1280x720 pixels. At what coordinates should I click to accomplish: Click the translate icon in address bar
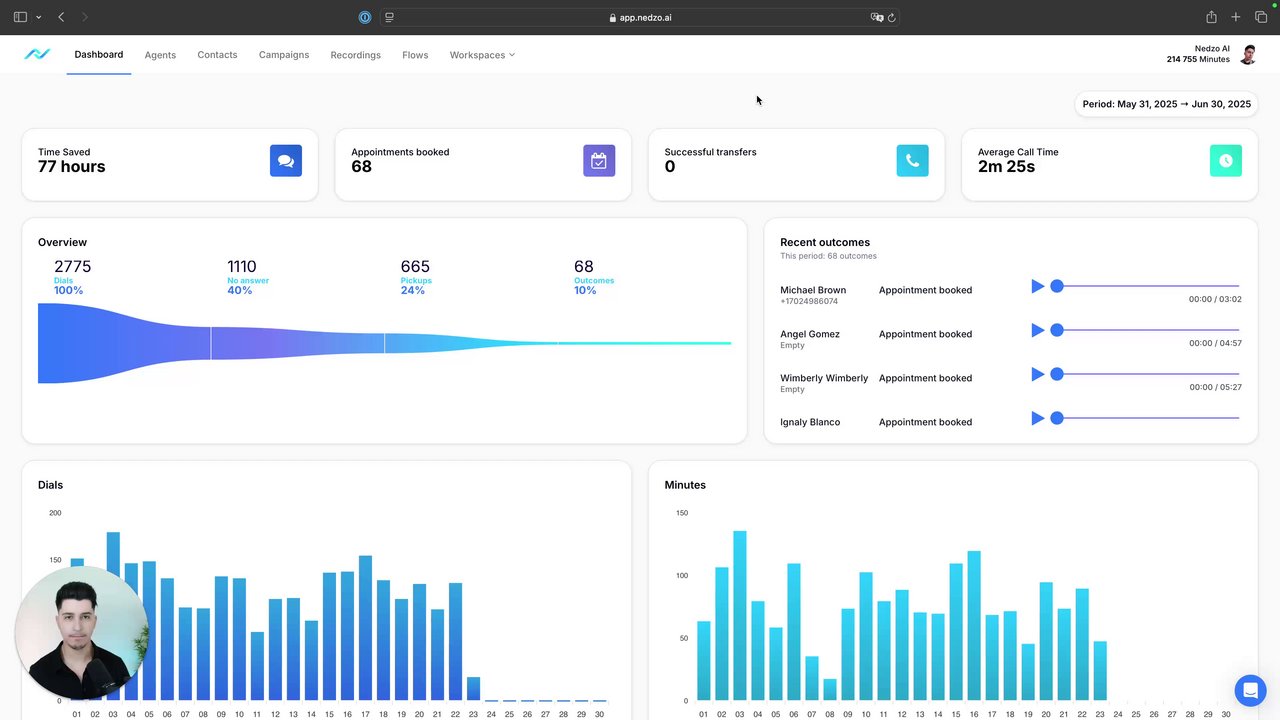pyautogui.click(x=876, y=17)
